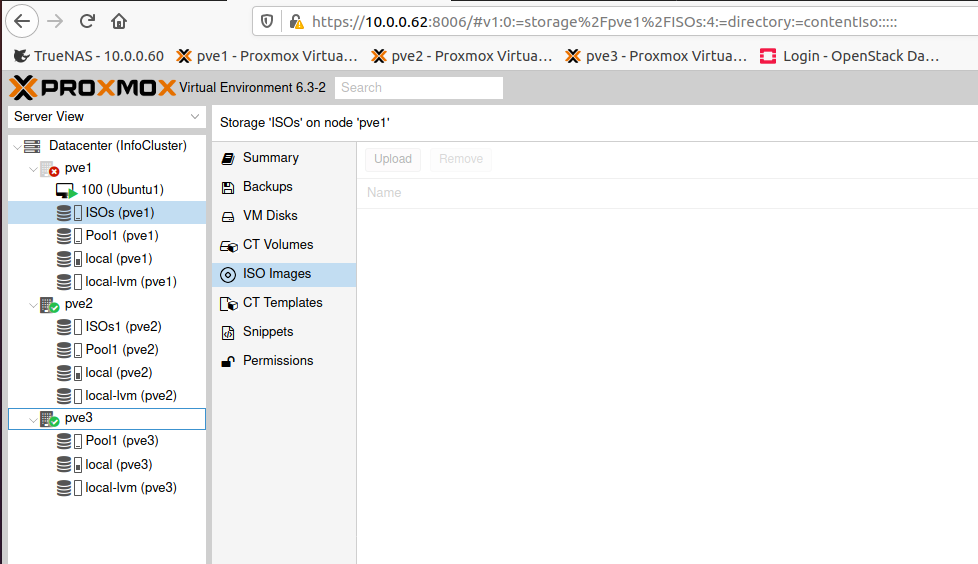Open the CT Volumes tab

284,245
